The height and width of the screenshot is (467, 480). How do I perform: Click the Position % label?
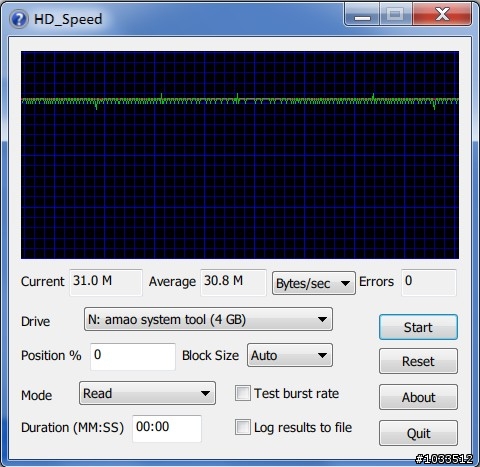point(51,355)
